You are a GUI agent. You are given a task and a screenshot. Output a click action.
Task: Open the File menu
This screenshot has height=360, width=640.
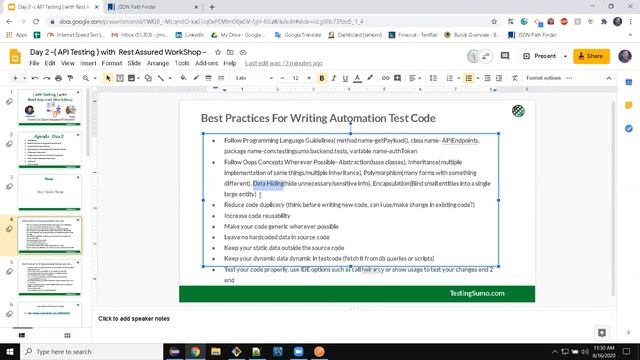[34, 63]
